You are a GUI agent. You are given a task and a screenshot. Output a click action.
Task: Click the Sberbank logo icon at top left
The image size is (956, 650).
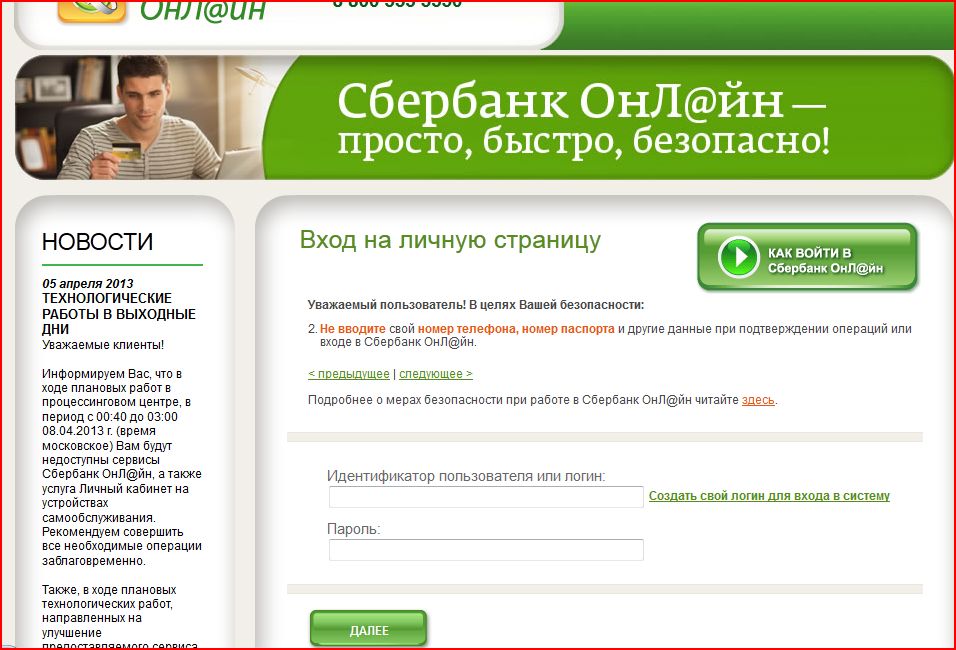92,10
